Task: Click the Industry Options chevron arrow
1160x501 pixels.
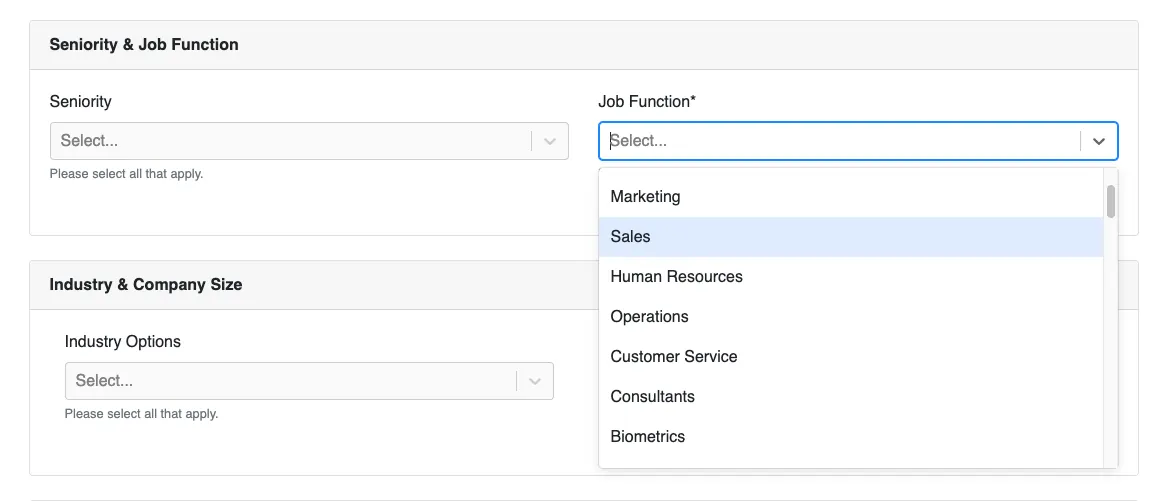Action: coord(535,381)
